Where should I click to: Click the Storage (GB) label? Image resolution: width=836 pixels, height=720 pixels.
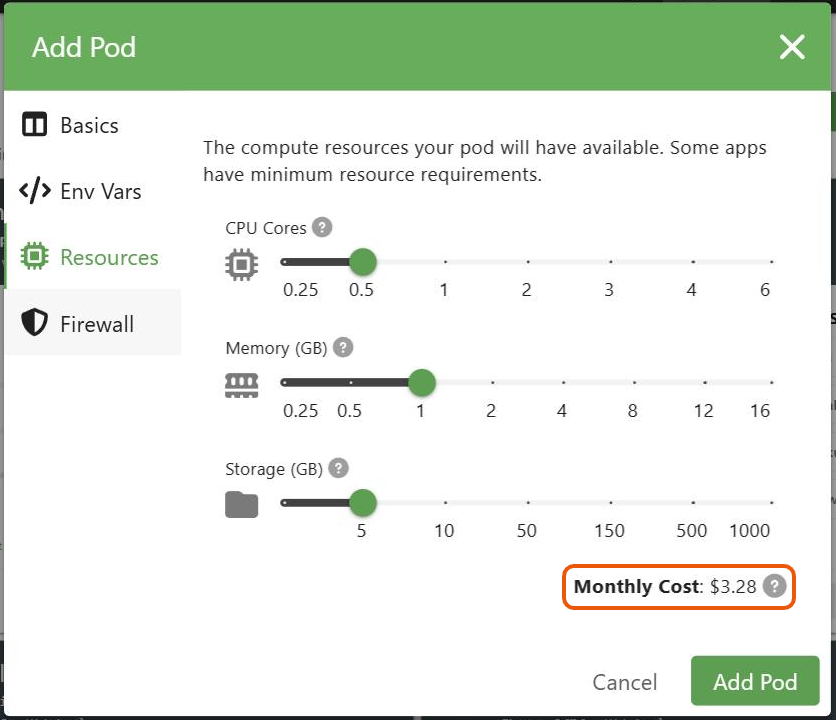(274, 469)
